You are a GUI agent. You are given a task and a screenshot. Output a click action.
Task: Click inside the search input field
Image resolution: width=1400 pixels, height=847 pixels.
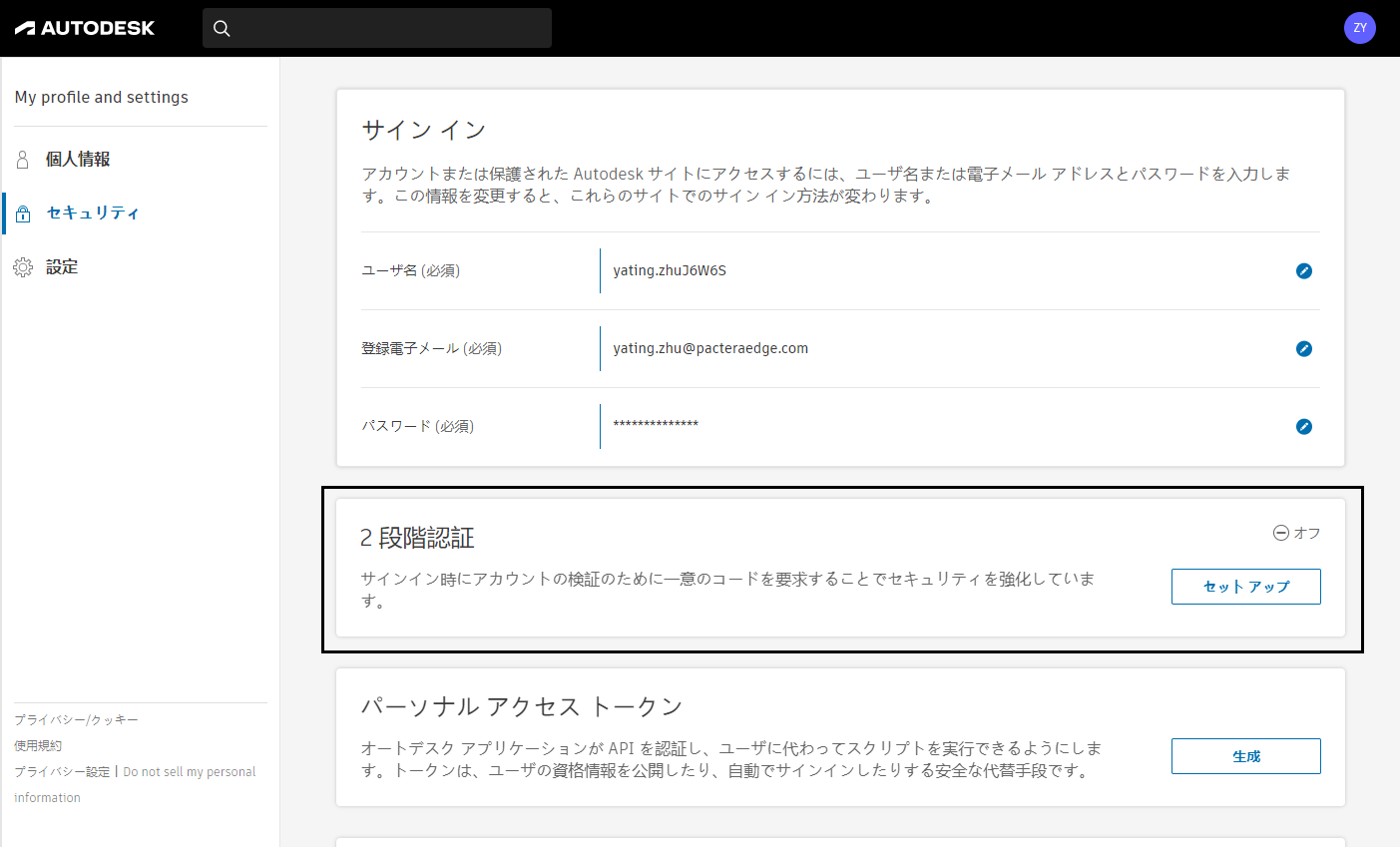point(379,28)
